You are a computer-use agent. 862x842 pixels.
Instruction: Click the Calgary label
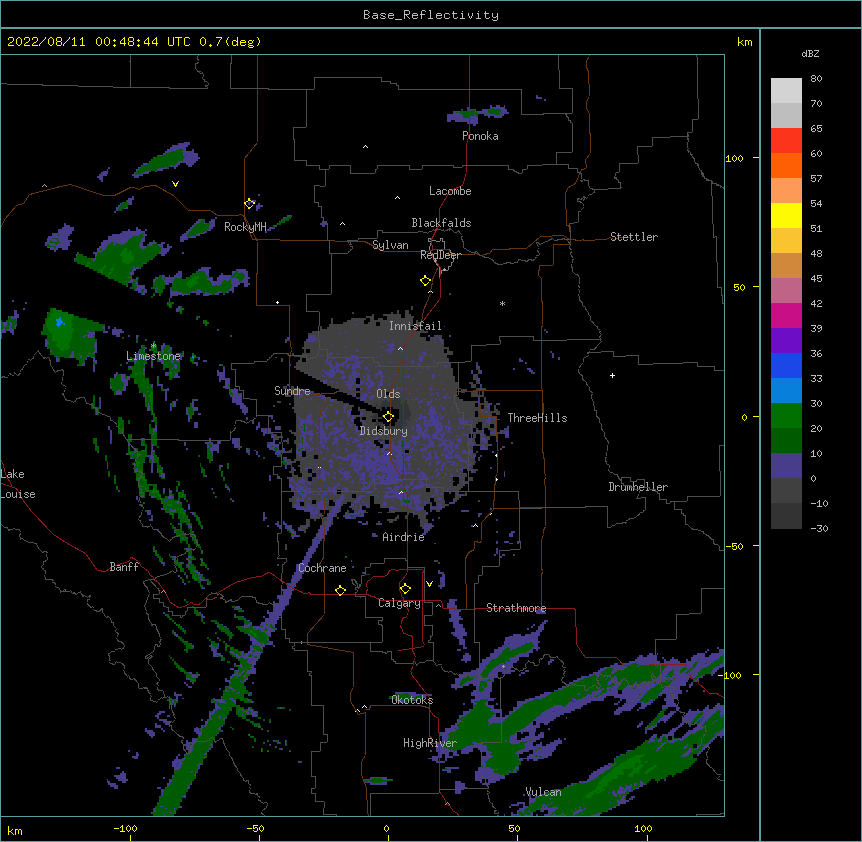399,603
